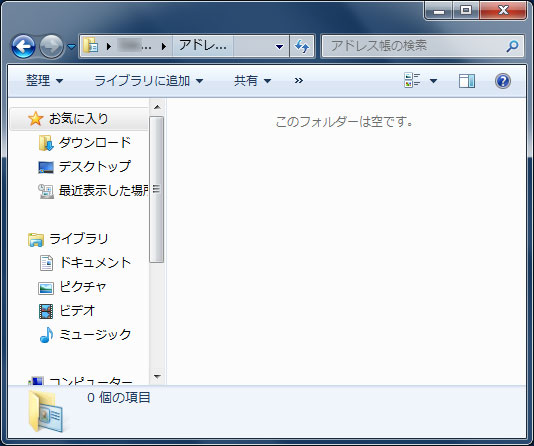Go back with the blue Back arrow

(x=23, y=46)
